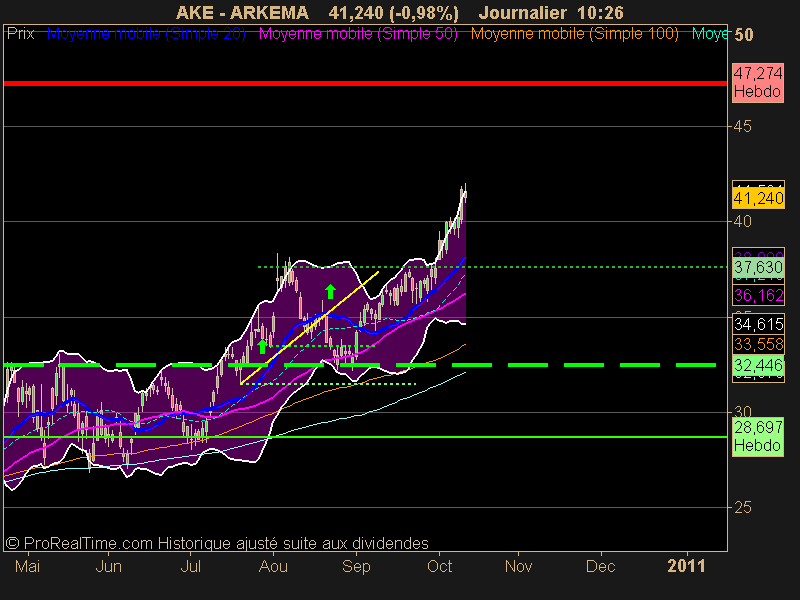Click the '2011' year on time axis
The image size is (800, 600).
(687, 566)
